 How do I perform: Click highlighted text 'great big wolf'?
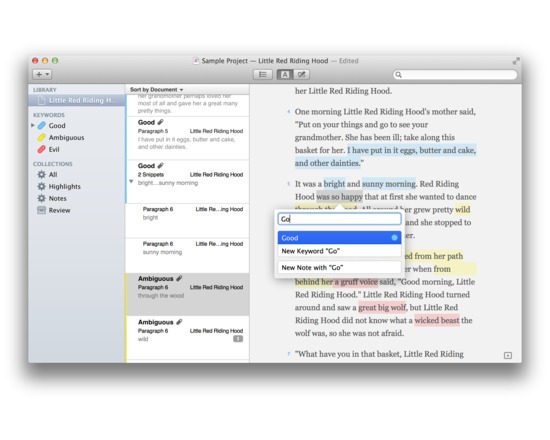pos(382,308)
